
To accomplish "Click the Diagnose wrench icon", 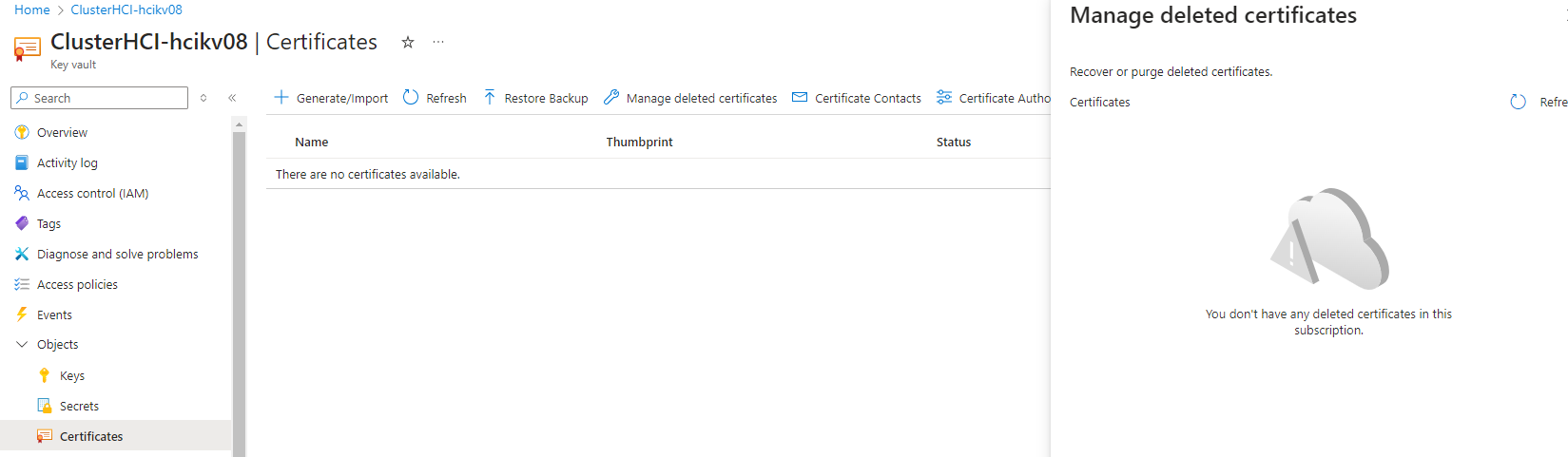I will [x=22, y=254].
